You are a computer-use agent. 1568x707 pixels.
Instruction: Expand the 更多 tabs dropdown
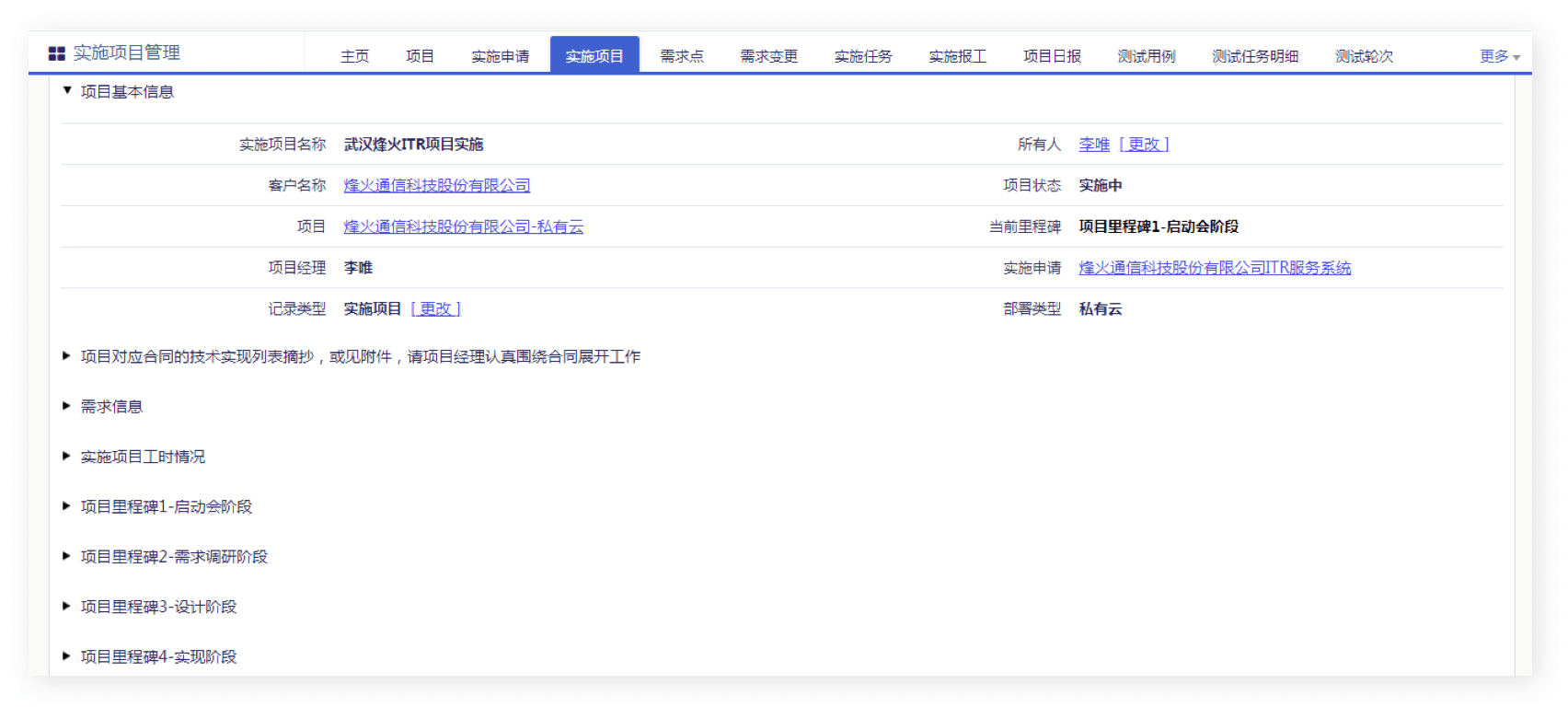tap(1499, 56)
